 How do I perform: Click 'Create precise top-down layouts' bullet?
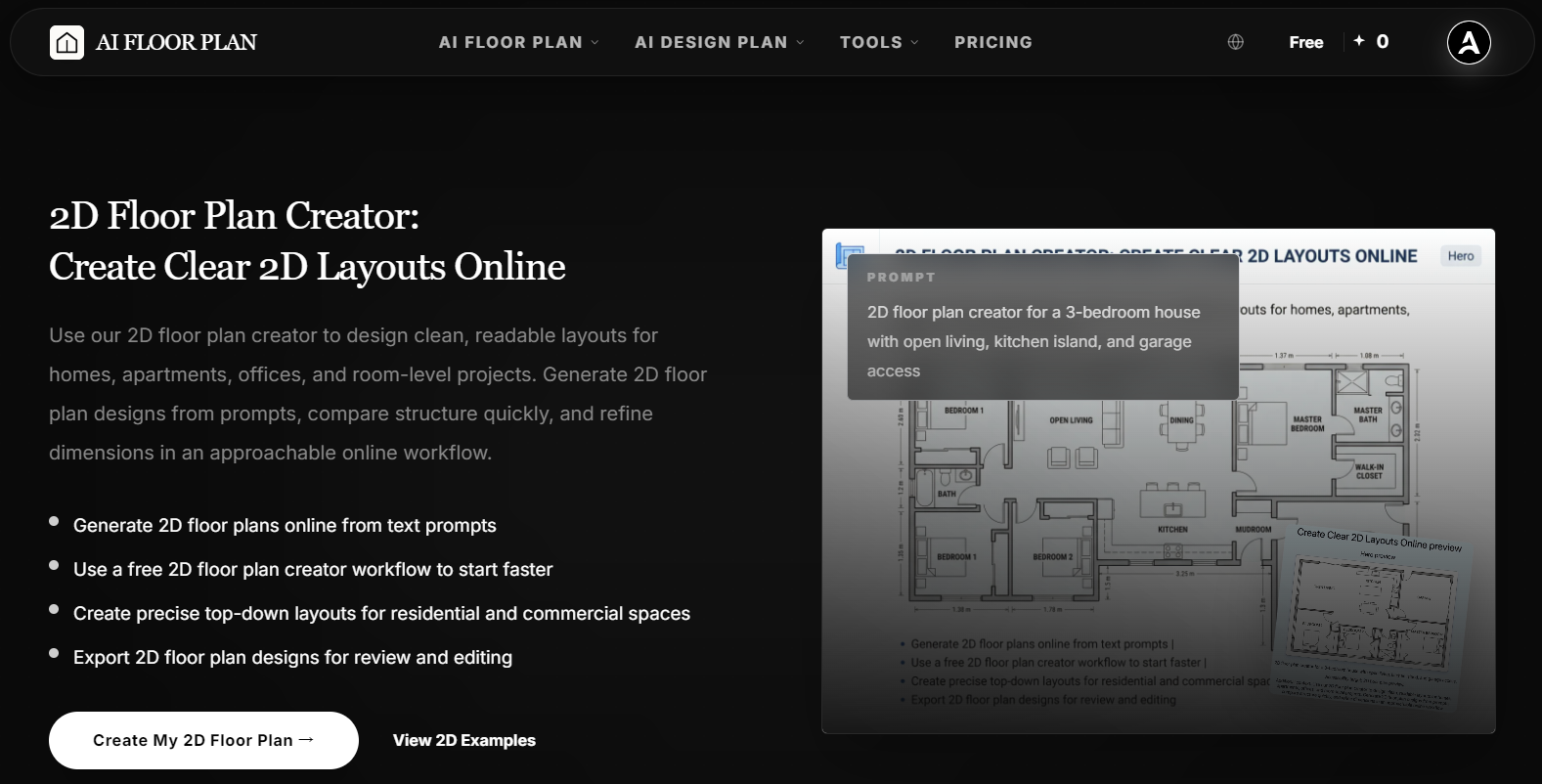[x=381, y=613]
